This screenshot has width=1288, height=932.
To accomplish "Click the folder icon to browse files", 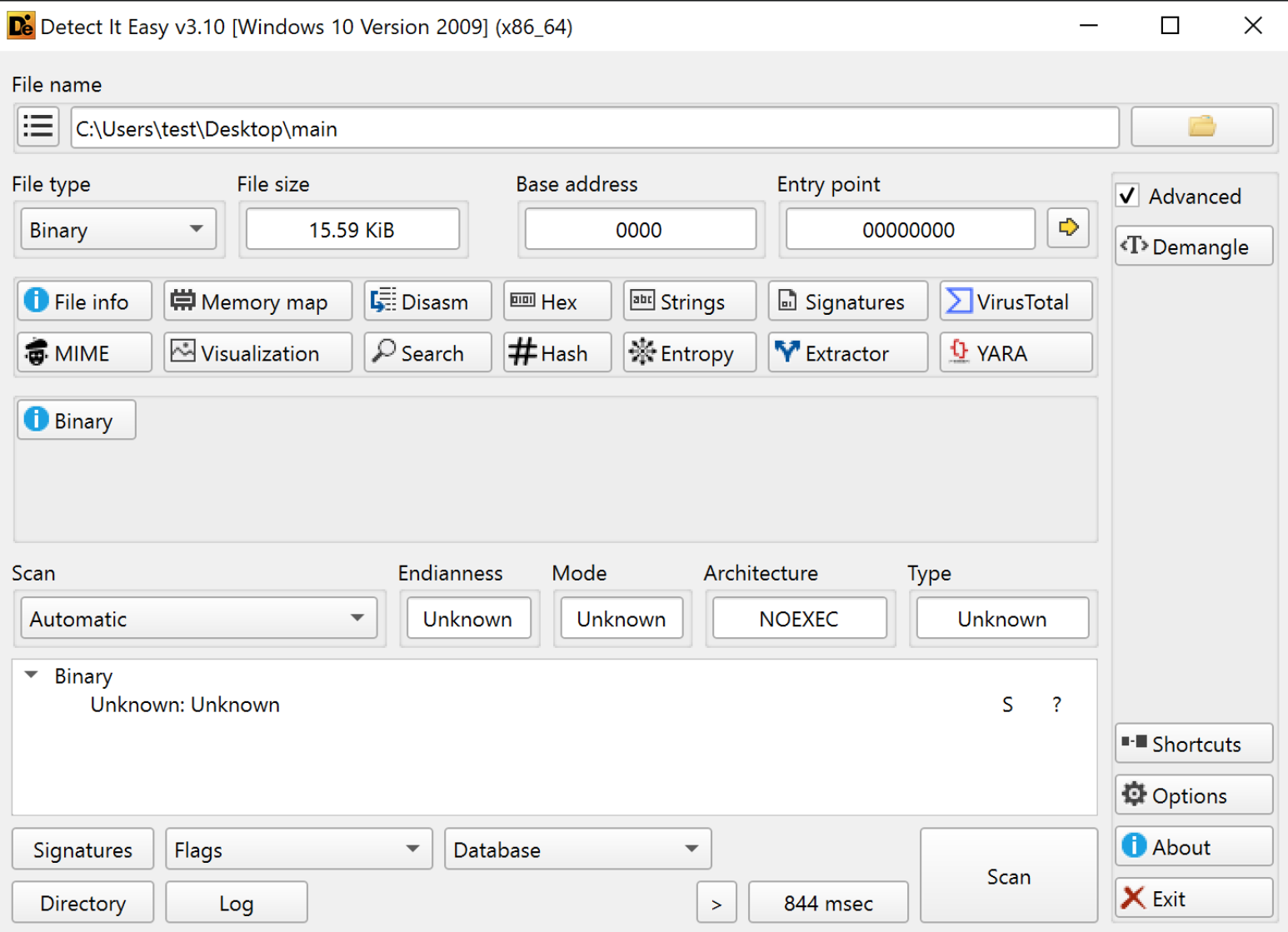I will [1201, 127].
